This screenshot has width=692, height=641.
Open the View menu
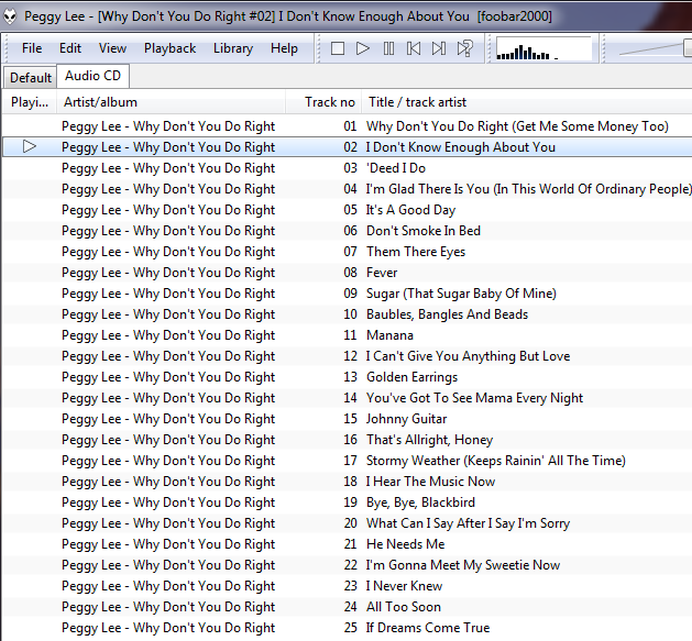point(113,48)
